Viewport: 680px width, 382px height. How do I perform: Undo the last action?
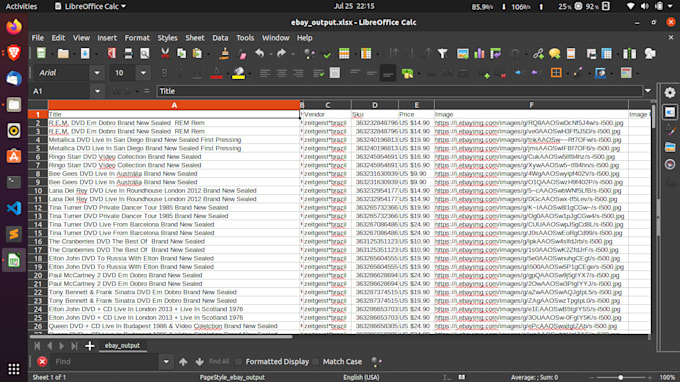(260, 53)
